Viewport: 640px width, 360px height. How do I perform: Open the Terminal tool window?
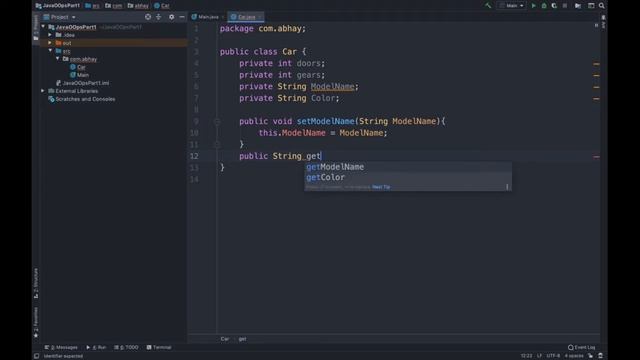point(159,347)
